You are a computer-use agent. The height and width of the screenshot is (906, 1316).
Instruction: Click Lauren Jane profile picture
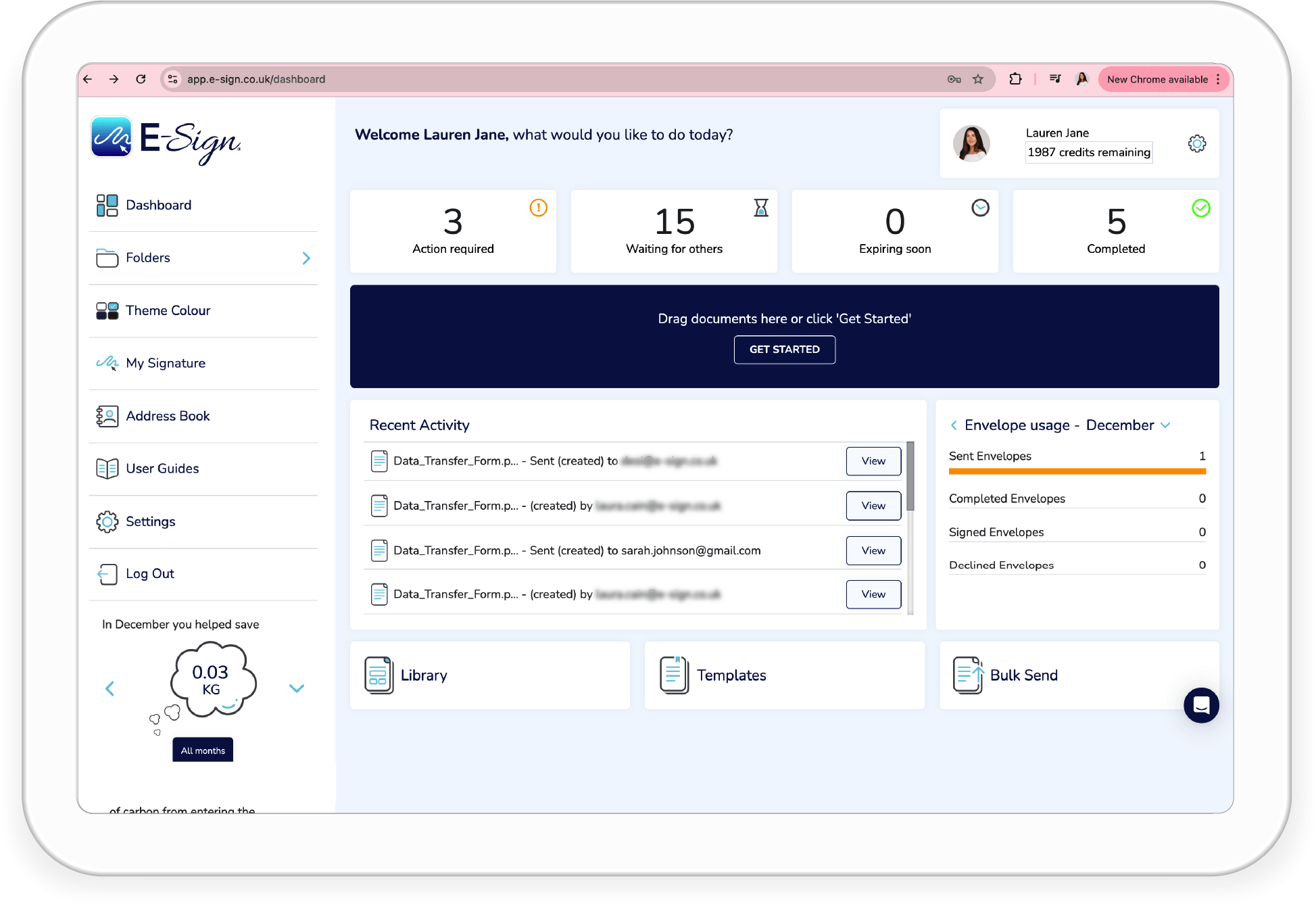pyautogui.click(x=971, y=143)
